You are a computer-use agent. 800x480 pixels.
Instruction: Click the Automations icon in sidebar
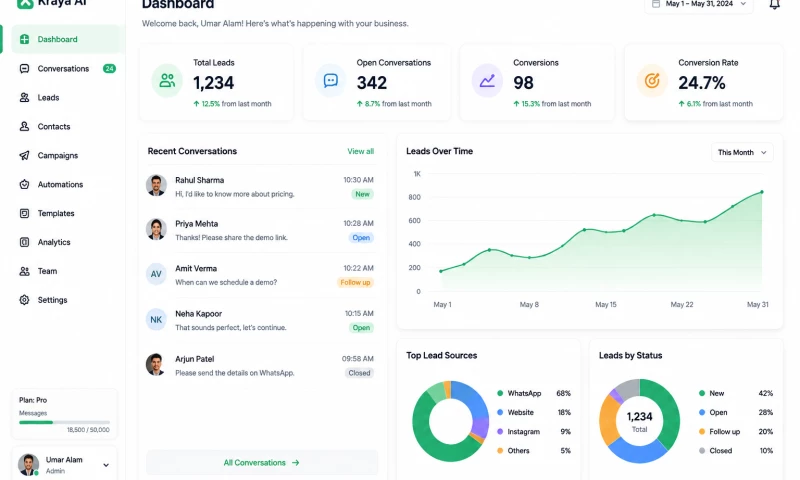pos(24,184)
